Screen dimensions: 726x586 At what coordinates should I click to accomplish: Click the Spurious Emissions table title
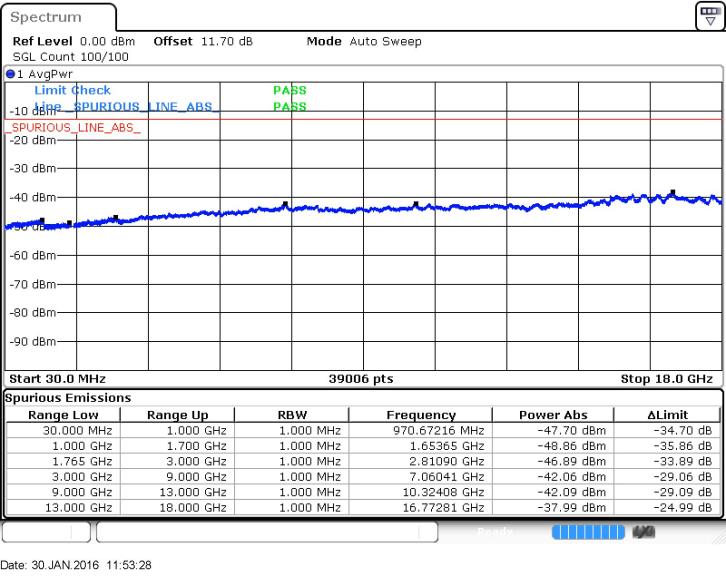[x=68, y=398]
